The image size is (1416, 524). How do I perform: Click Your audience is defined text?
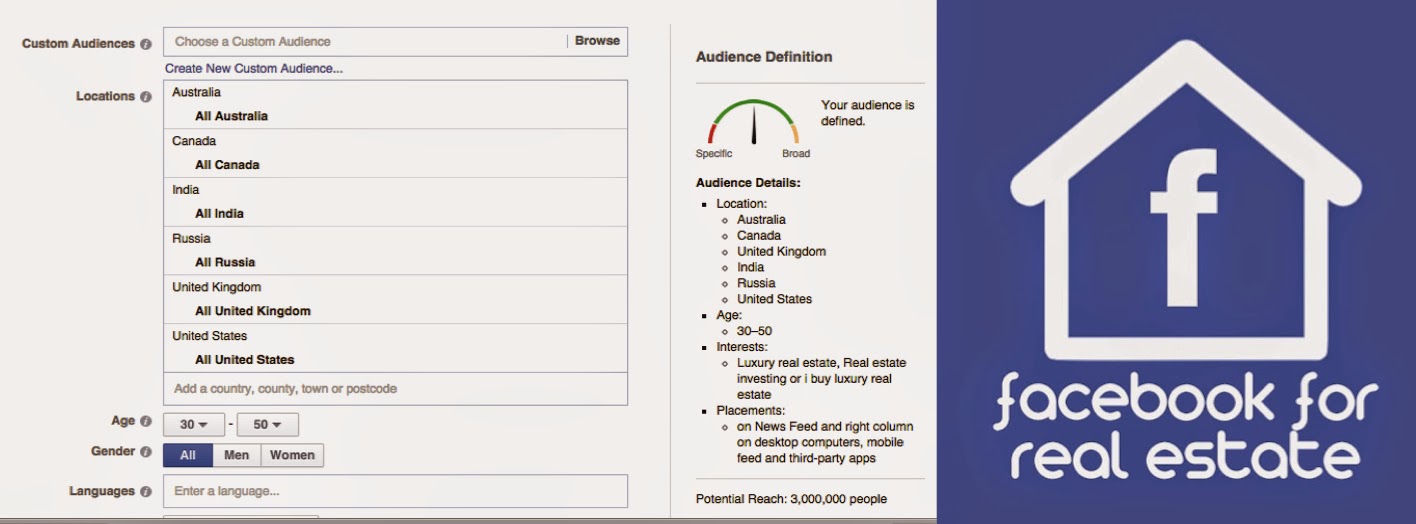(x=868, y=113)
